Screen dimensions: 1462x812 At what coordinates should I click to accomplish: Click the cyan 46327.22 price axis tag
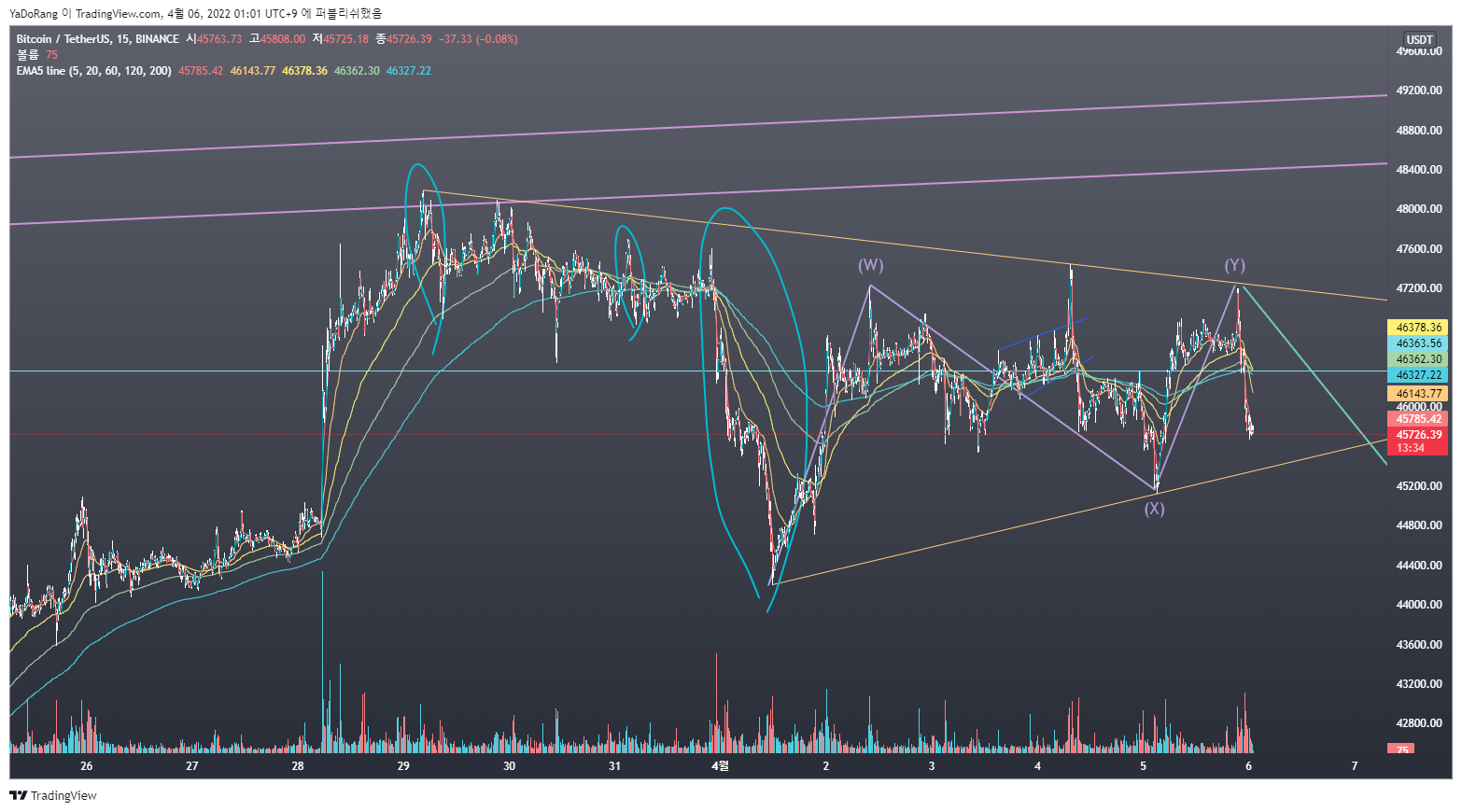[x=1418, y=375]
